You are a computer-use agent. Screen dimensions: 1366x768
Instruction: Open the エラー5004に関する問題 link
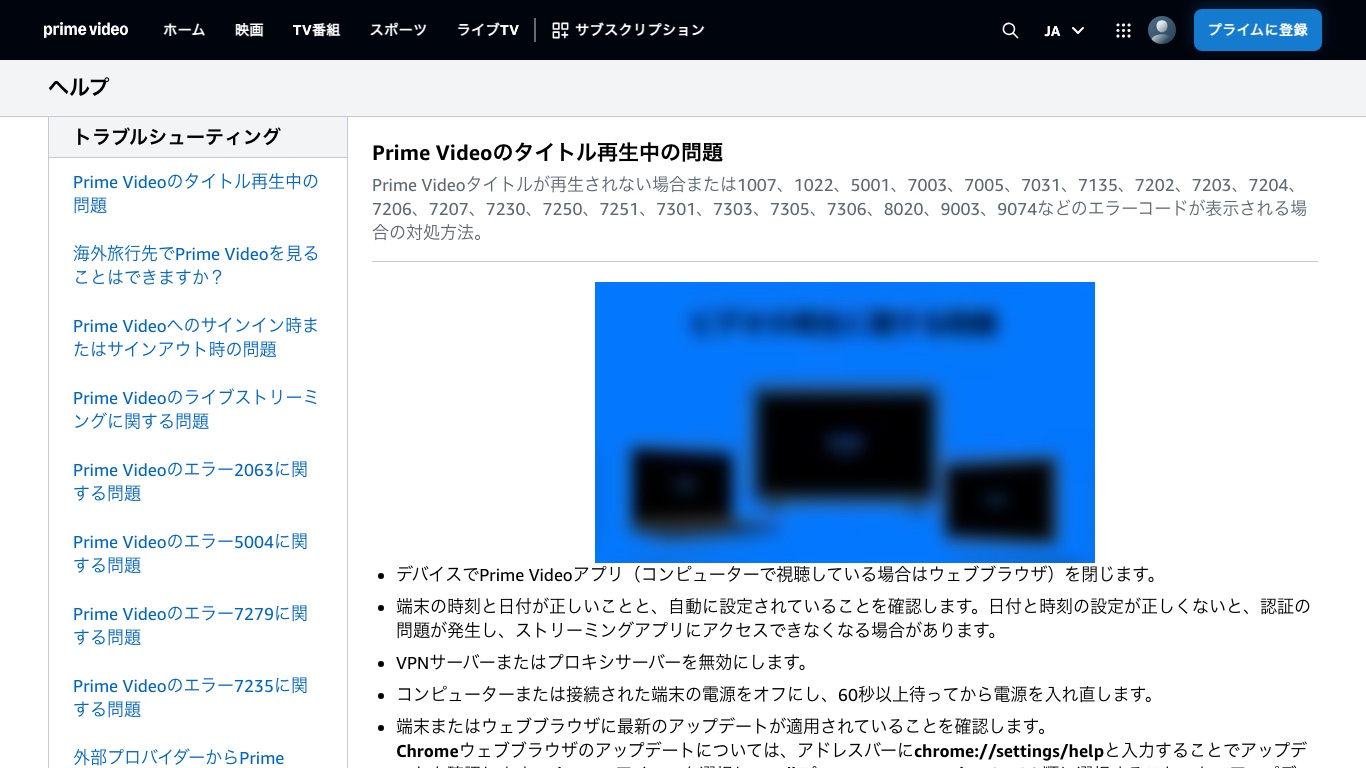point(190,553)
